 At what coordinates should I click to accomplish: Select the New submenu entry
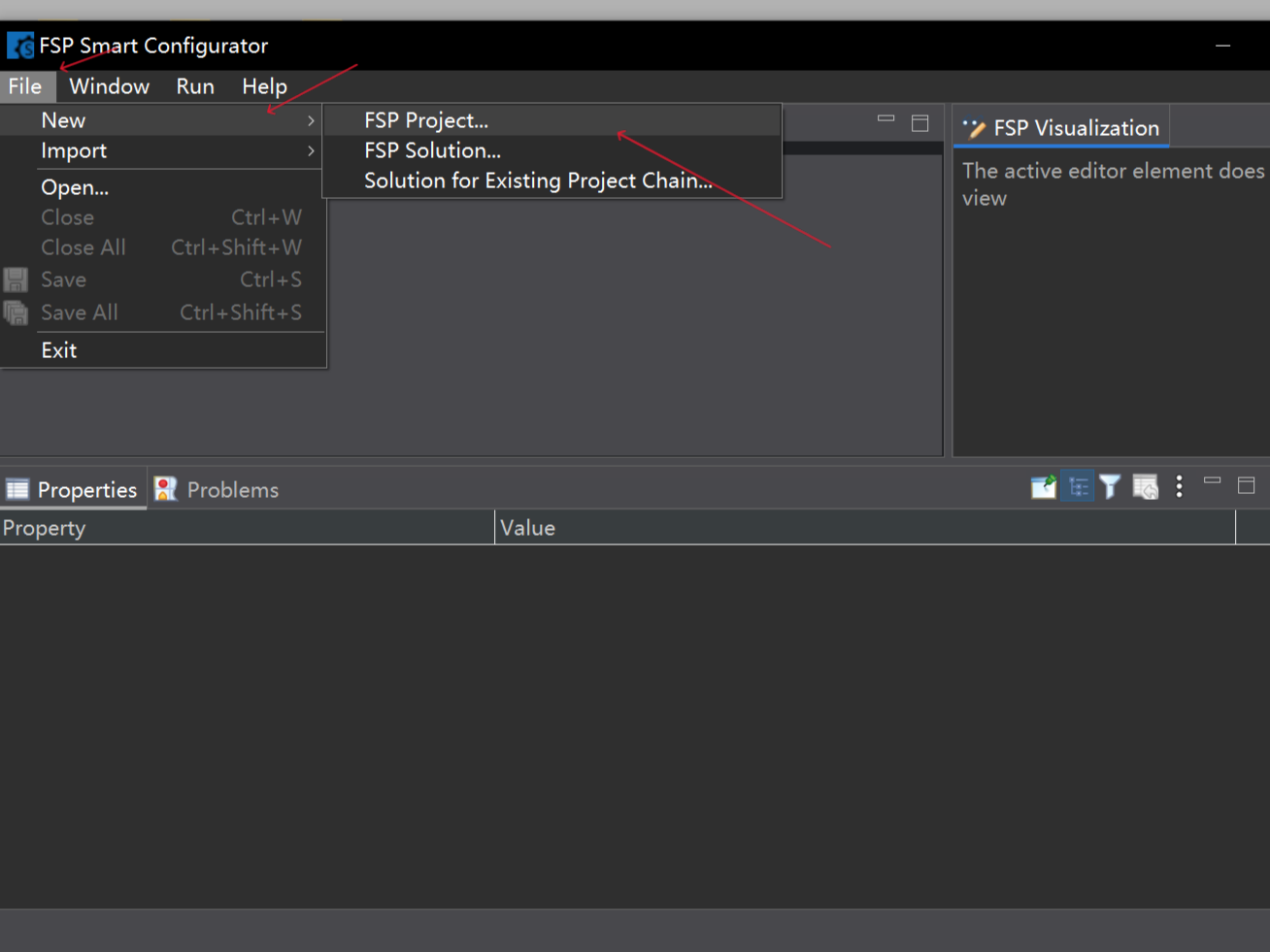(x=163, y=120)
